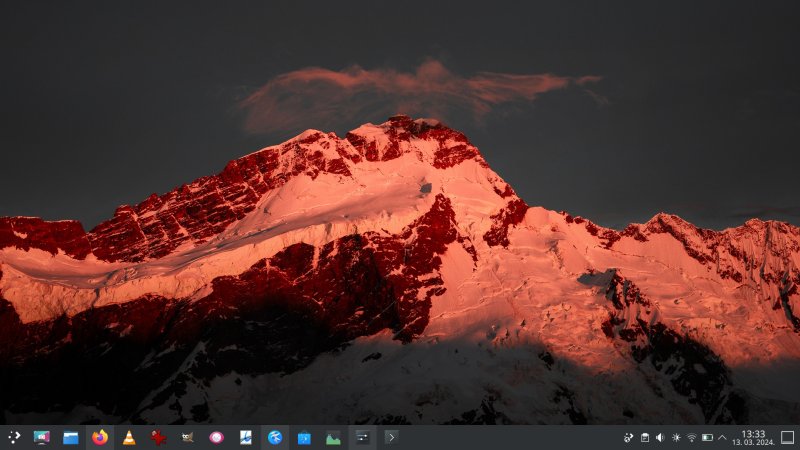Click the red blob-shaped app icon
The image size is (800, 450).
[159, 437]
